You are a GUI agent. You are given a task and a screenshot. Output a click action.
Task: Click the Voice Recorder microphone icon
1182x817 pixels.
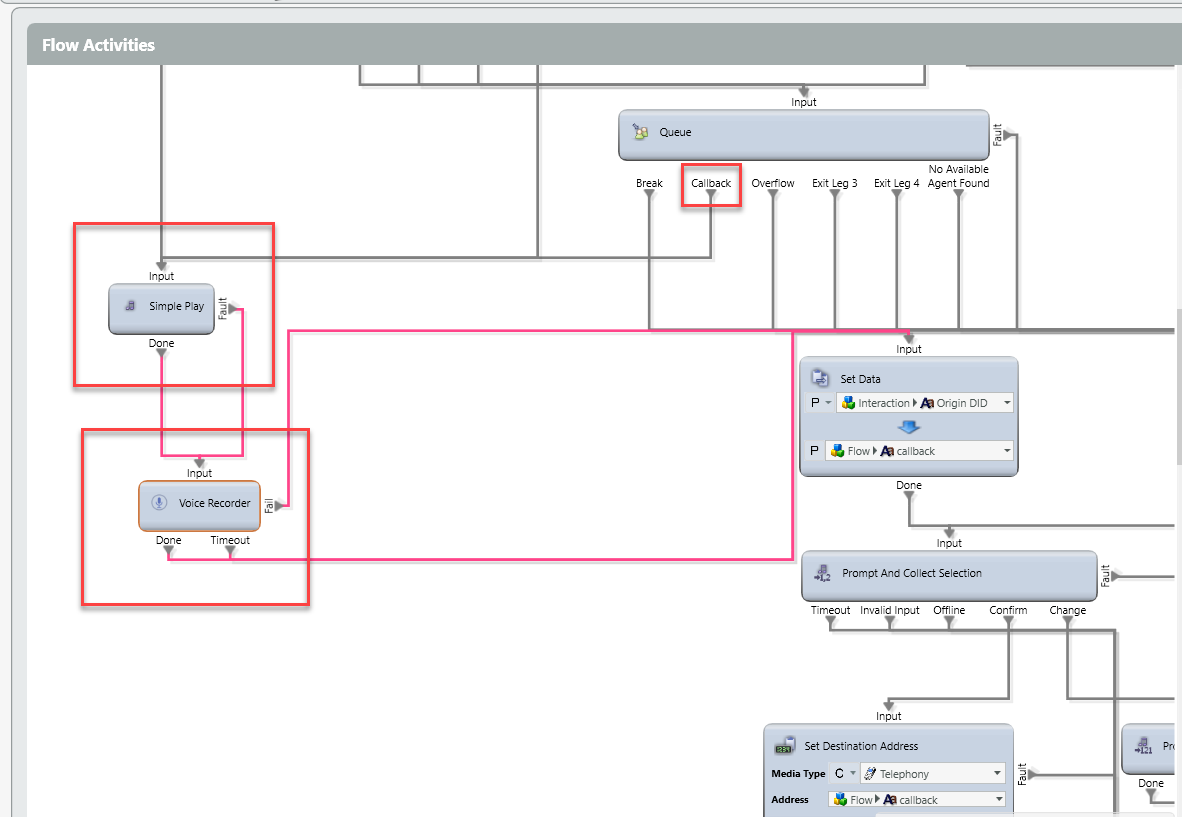click(x=158, y=503)
